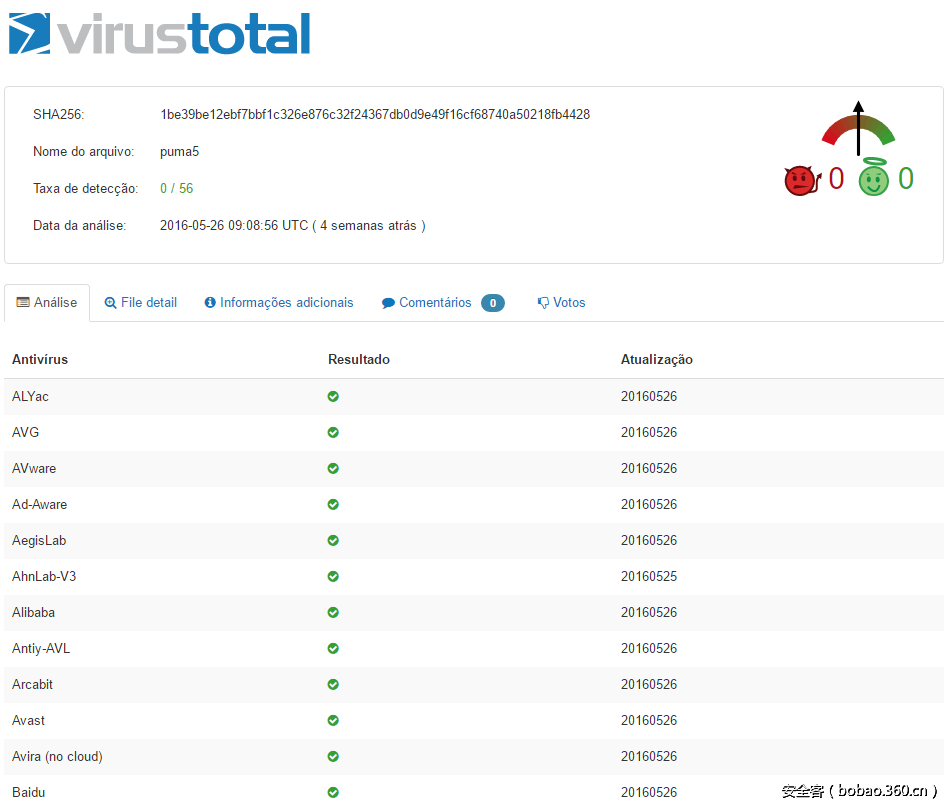Click the Atualização column header
Viewport: 952px width, 809px height.
coord(656,360)
